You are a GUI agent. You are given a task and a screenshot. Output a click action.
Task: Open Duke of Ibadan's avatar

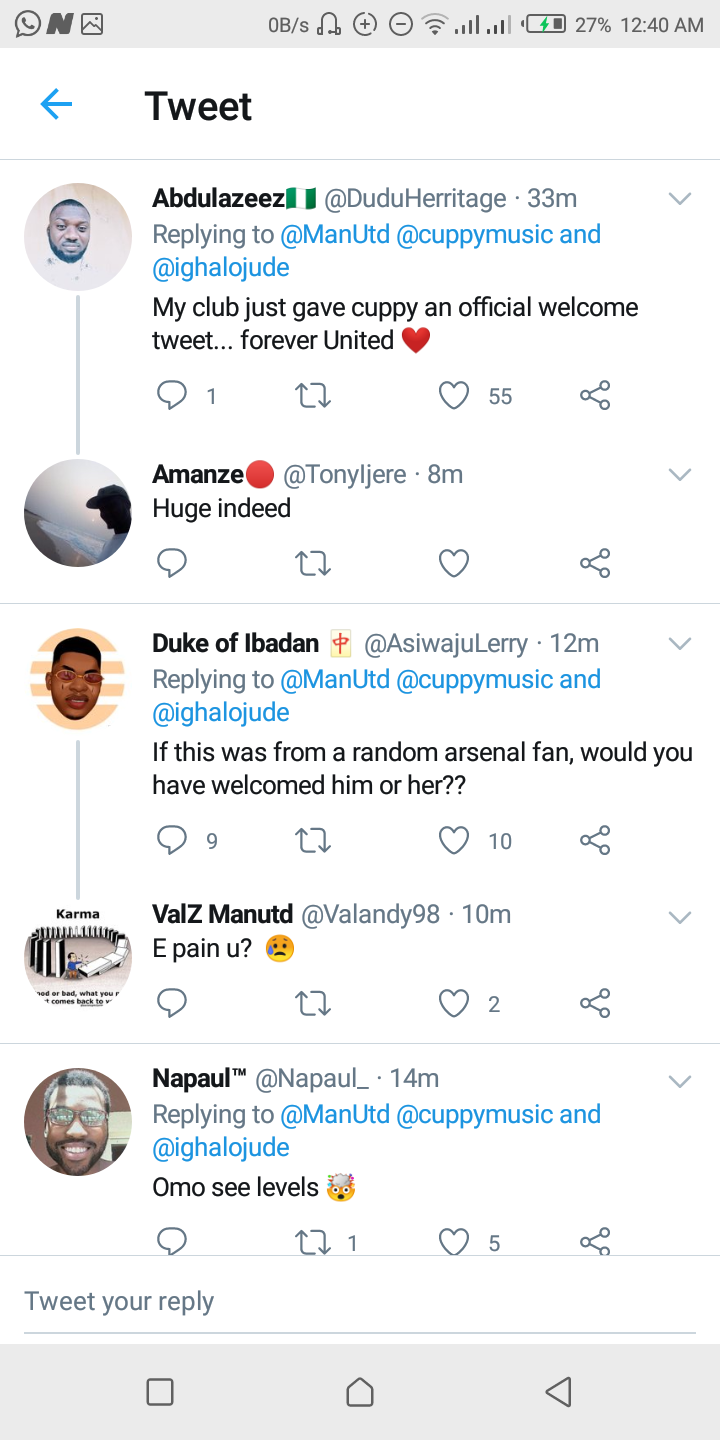pyautogui.click(x=78, y=679)
